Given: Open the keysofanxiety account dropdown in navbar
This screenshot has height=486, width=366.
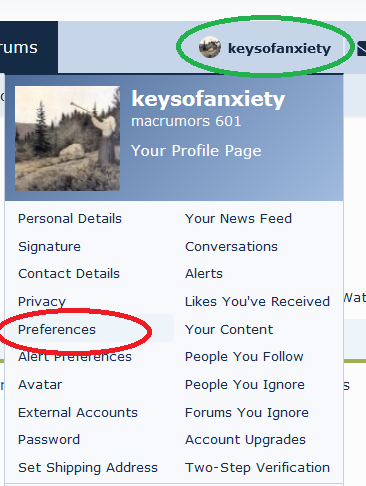Looking at the screenshot, I should coord(265,48).
